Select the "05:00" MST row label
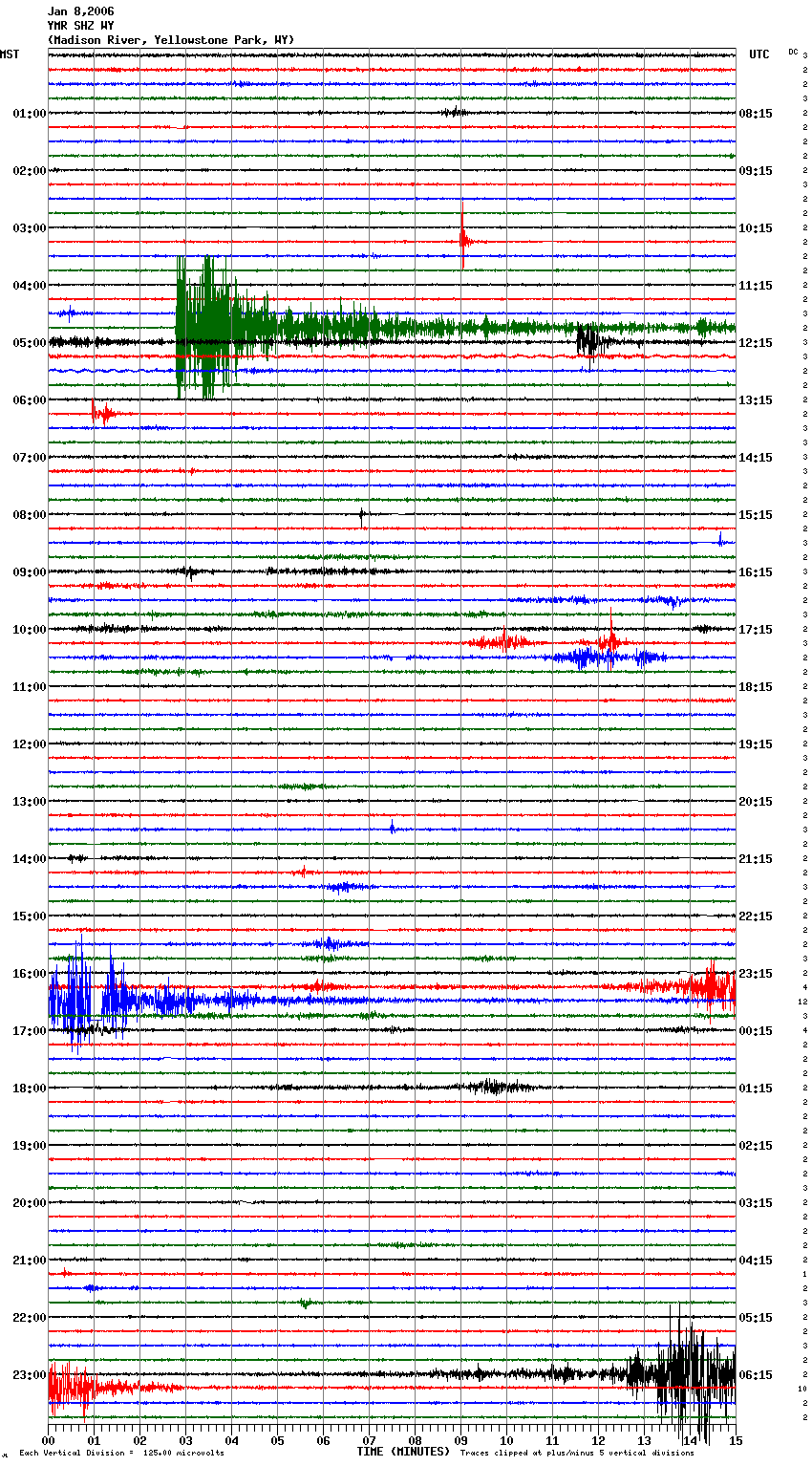 [30, 343]
